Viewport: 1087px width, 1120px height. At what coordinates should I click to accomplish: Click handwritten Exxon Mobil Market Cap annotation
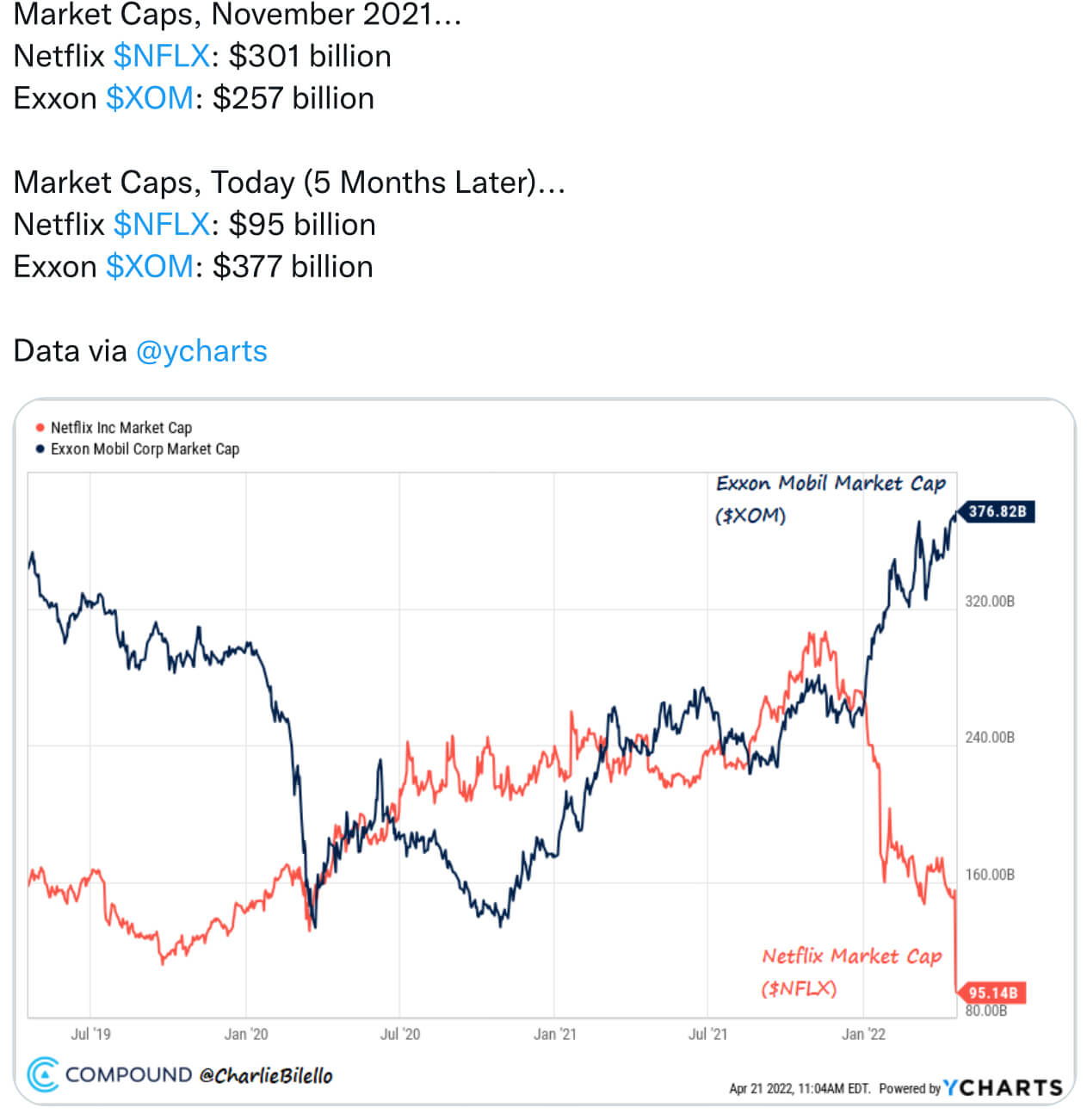pos(830,484)
